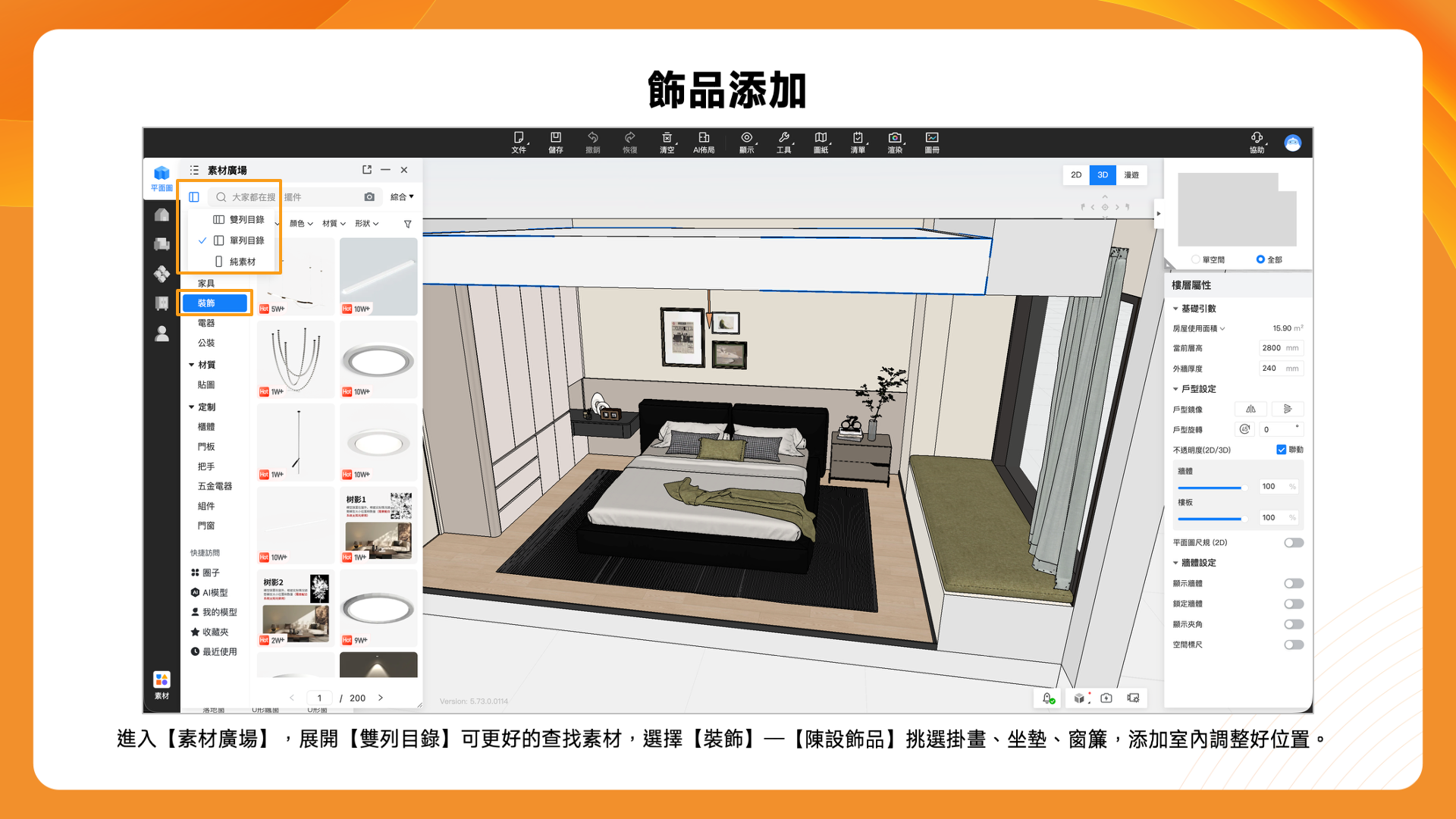Collapse the 基礎引數 section
This screenshot has height=819, width=1456.
click(x=1176, y=309)
